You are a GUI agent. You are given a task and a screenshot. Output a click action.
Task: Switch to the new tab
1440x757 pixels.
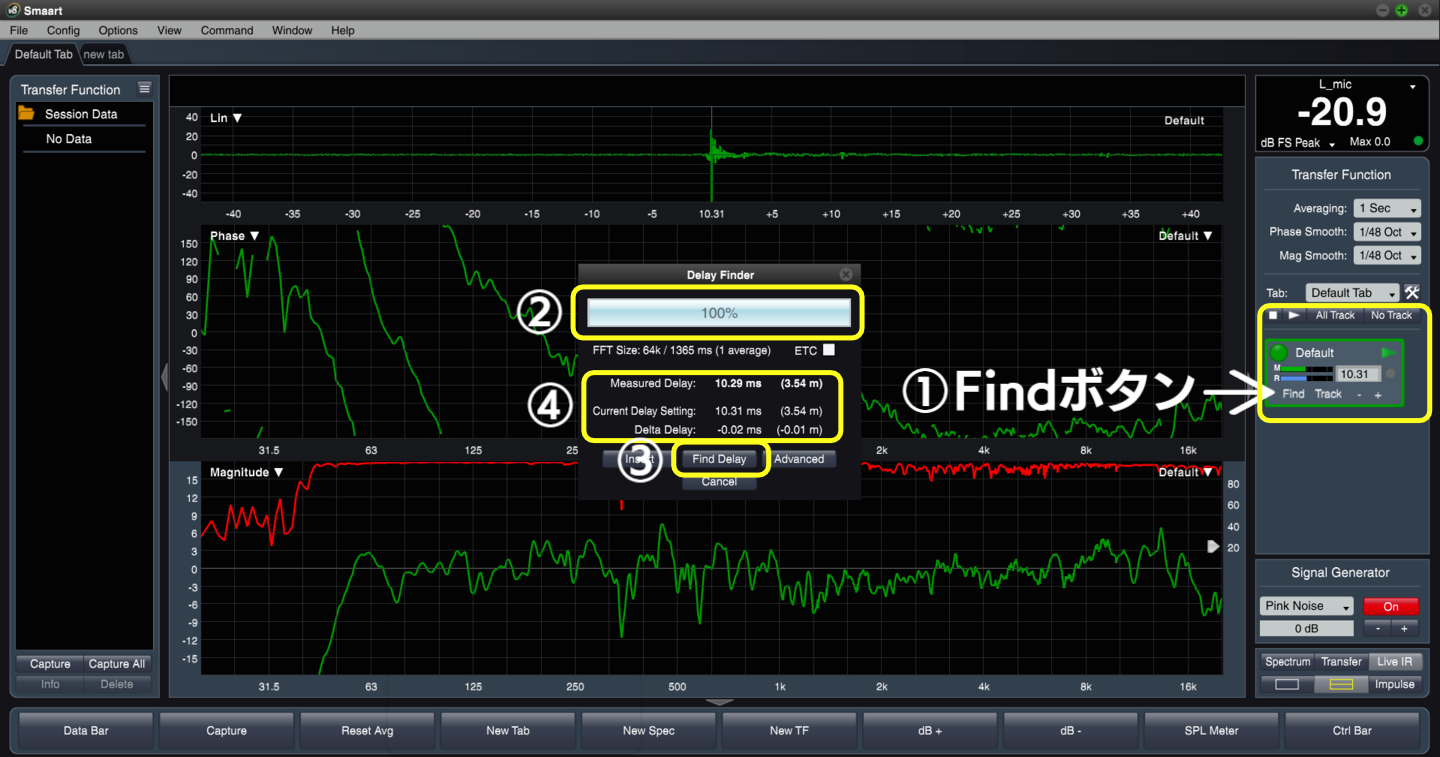pyautogui.click(x=104, y=54)
